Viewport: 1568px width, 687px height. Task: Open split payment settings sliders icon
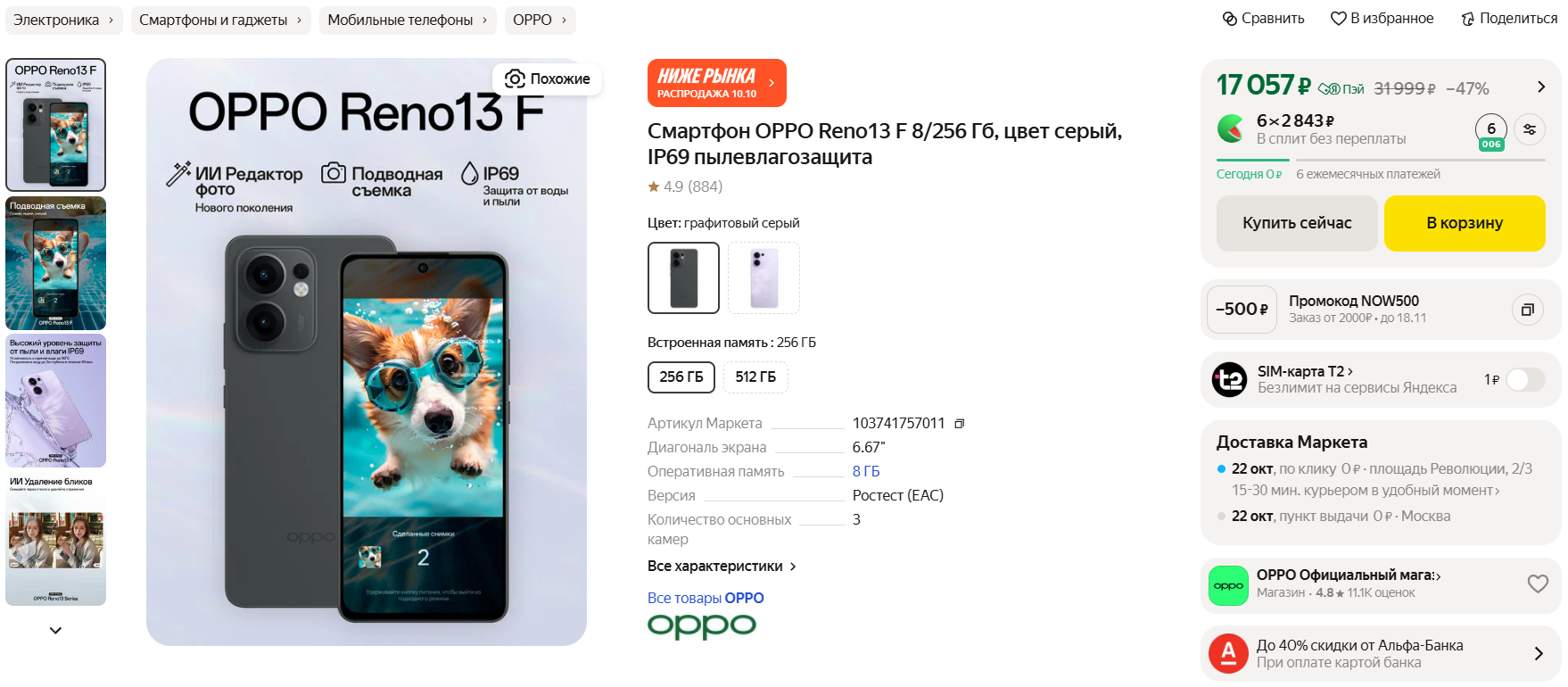1530,129
